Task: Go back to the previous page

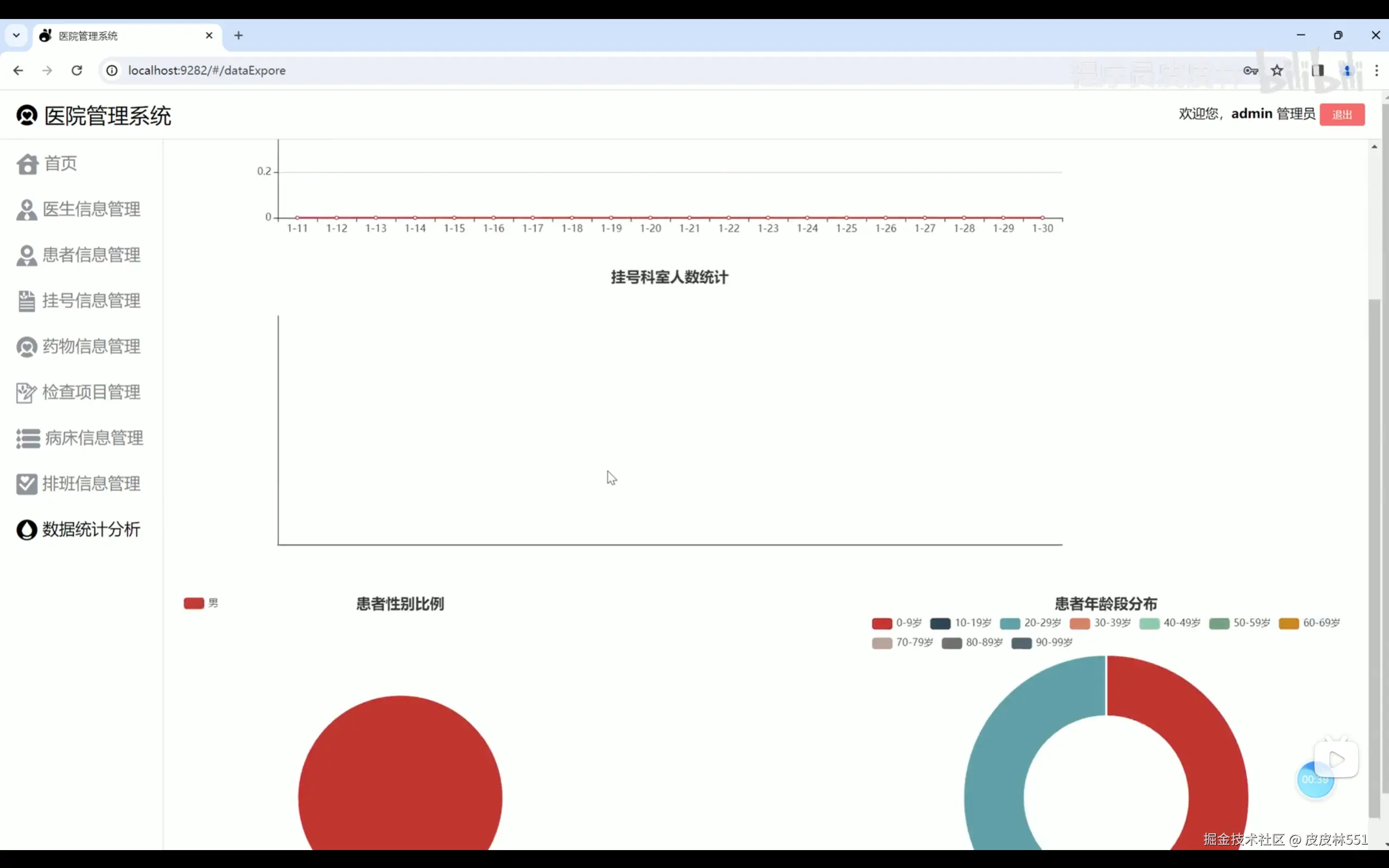Action: pos(18,71)
